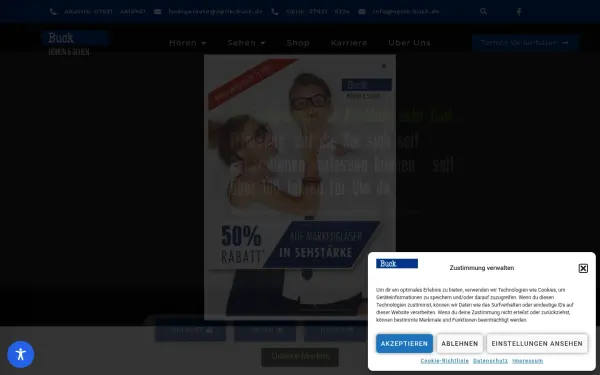This screenshot has height=375, width=600.
Task: Click the 'Zustimmung verwalten' heading text
Action: [482, 268]
